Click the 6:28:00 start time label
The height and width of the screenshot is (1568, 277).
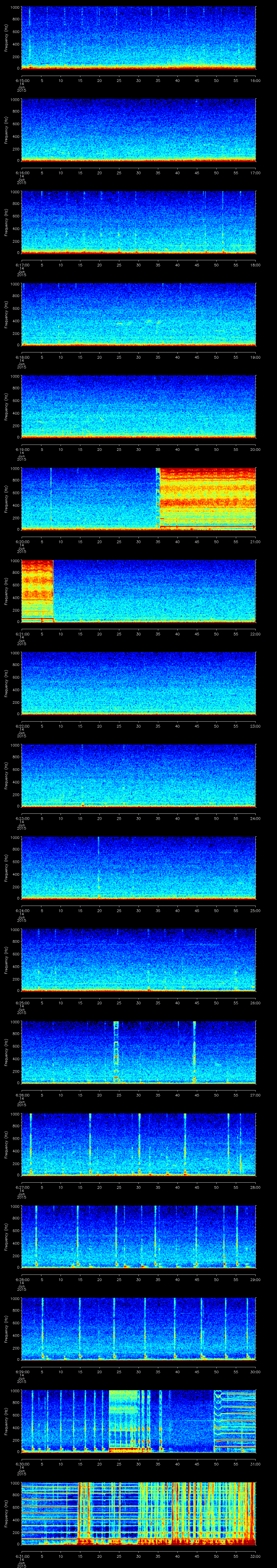22,1279
